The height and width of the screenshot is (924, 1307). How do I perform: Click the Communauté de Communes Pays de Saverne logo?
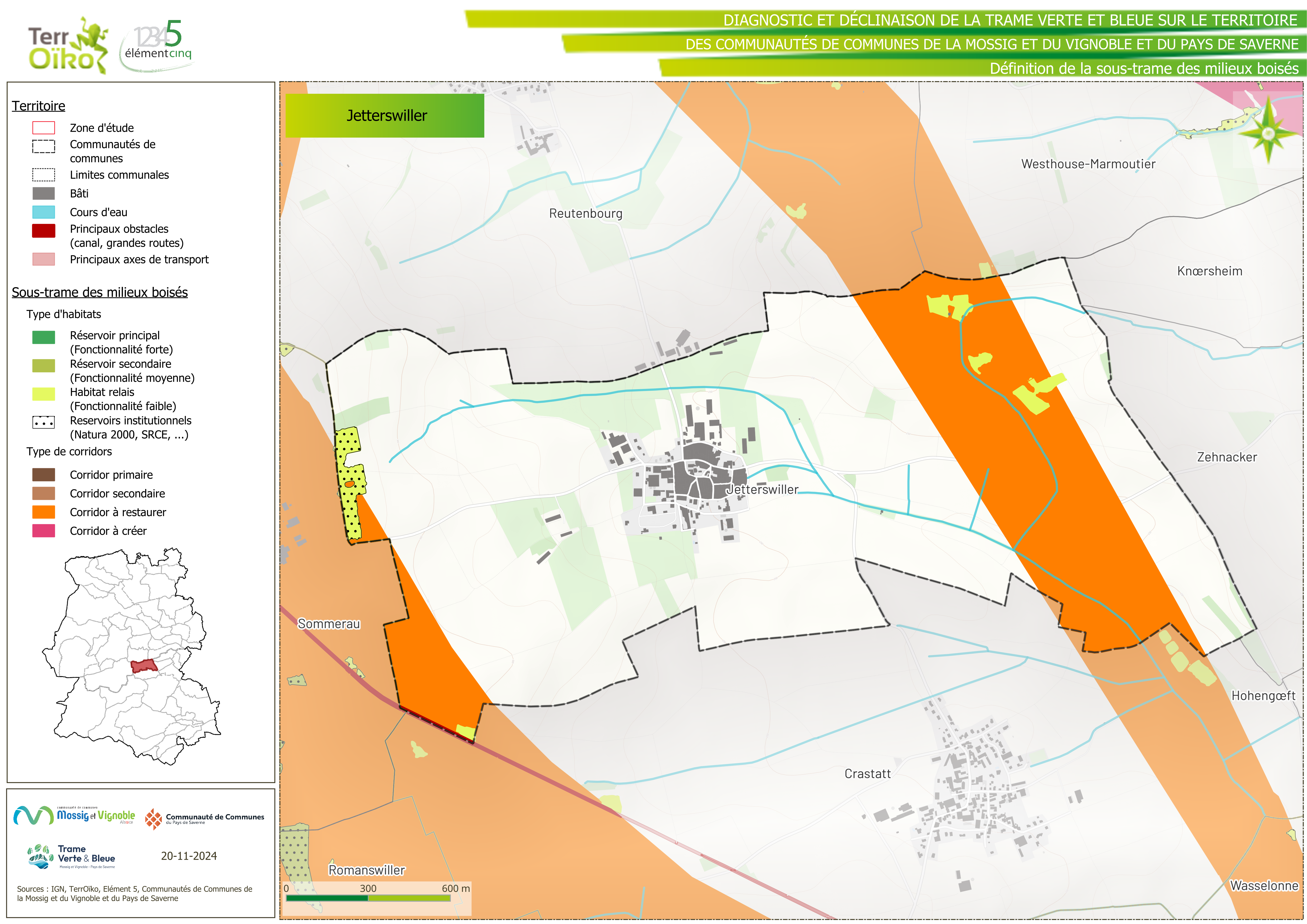pyautogui.click(x=205, y=819)
